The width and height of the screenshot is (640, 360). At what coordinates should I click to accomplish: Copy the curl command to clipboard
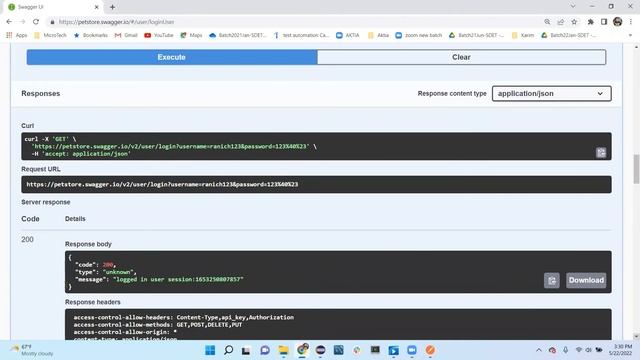point(601,153)
